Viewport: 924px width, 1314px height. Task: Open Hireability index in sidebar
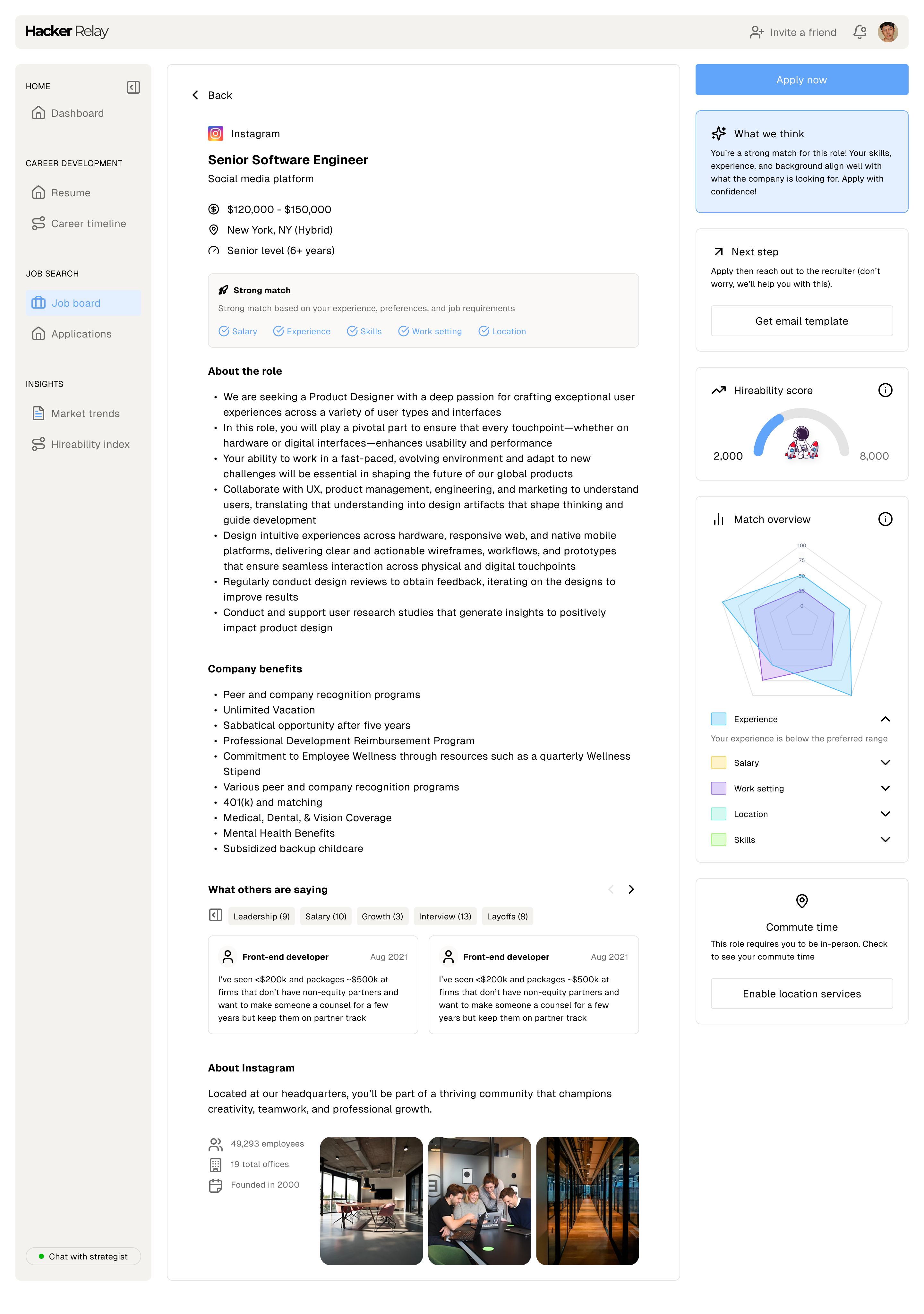[83, 444]
